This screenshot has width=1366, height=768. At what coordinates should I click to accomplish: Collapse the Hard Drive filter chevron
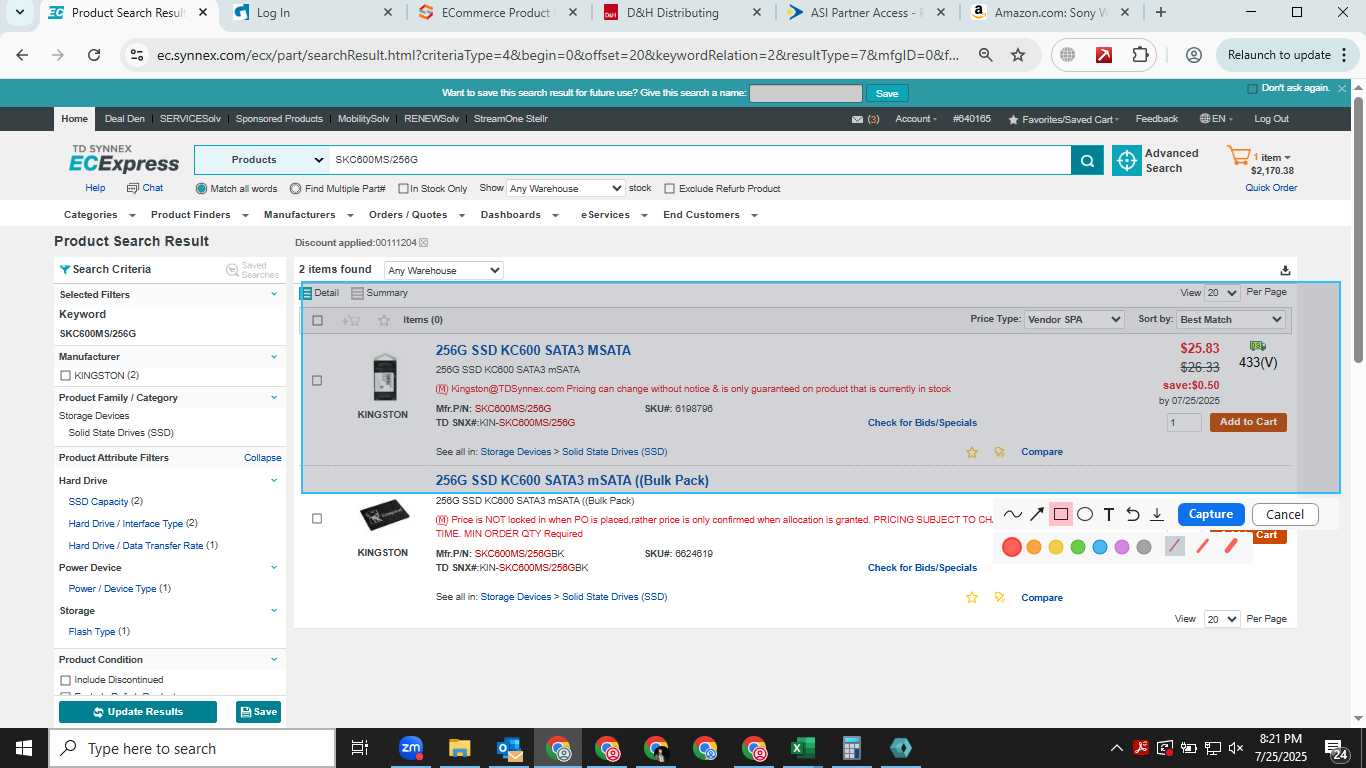274,481
